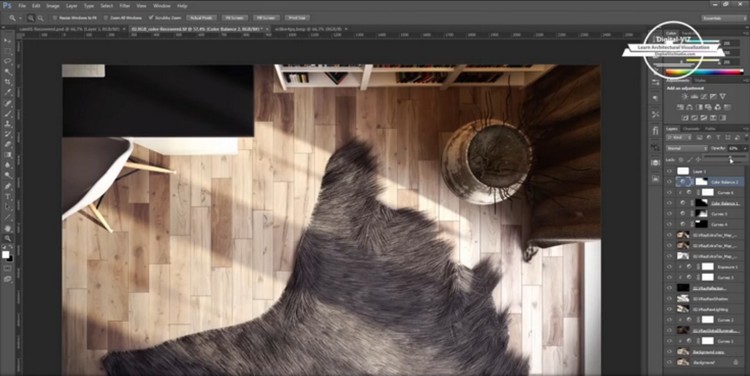
Task: Pick a color from the spectrum ramp
Action: click(704, 72)
